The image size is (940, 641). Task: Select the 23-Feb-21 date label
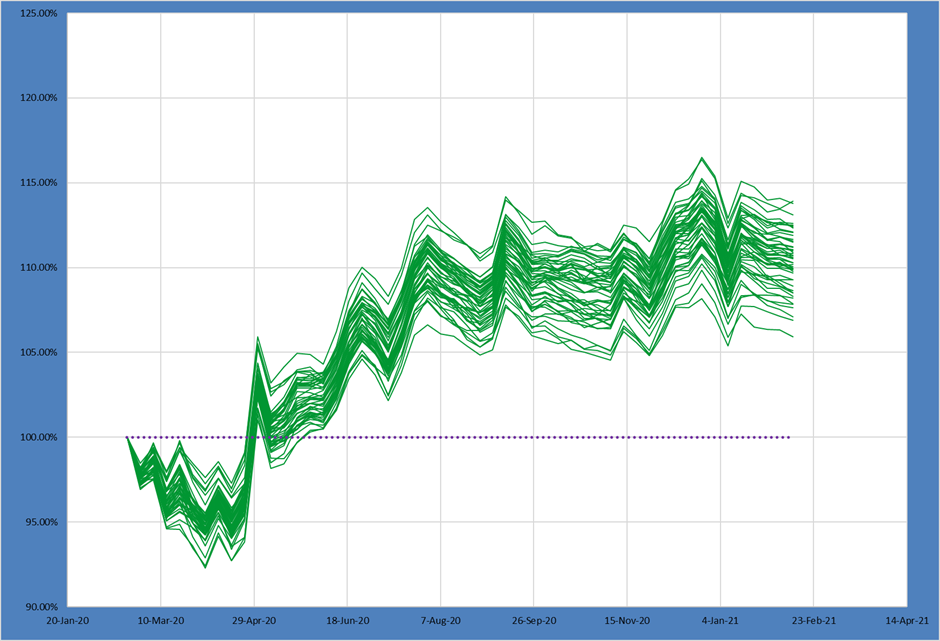(814, 621)
